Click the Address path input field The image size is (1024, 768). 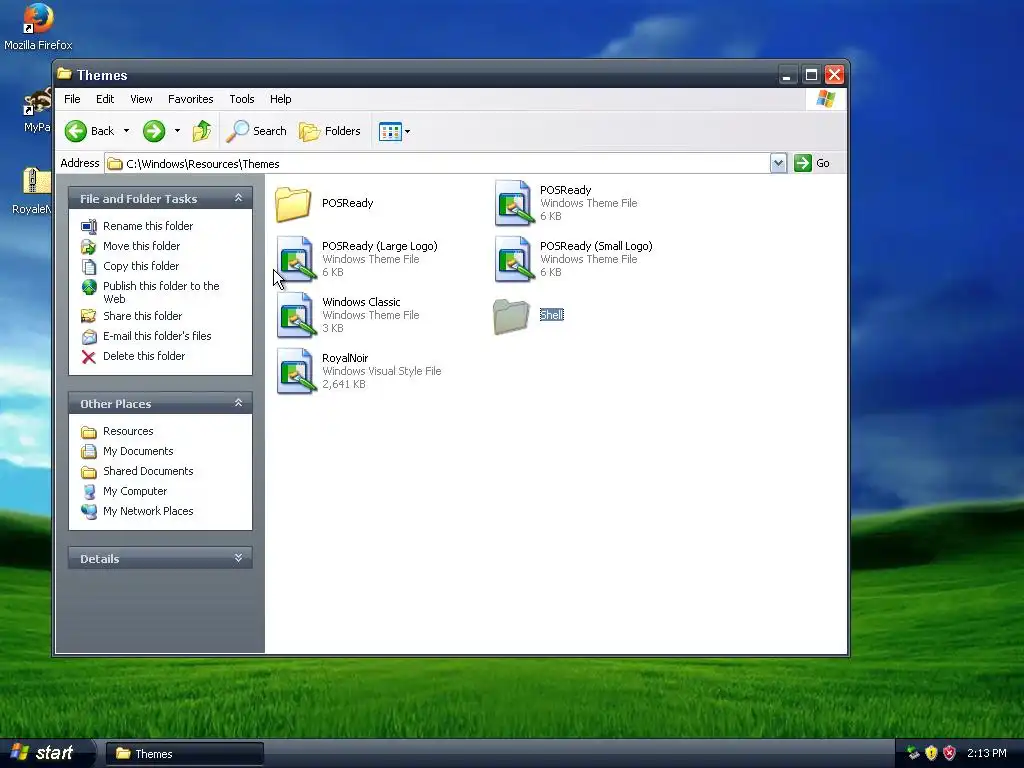(437, 164)
